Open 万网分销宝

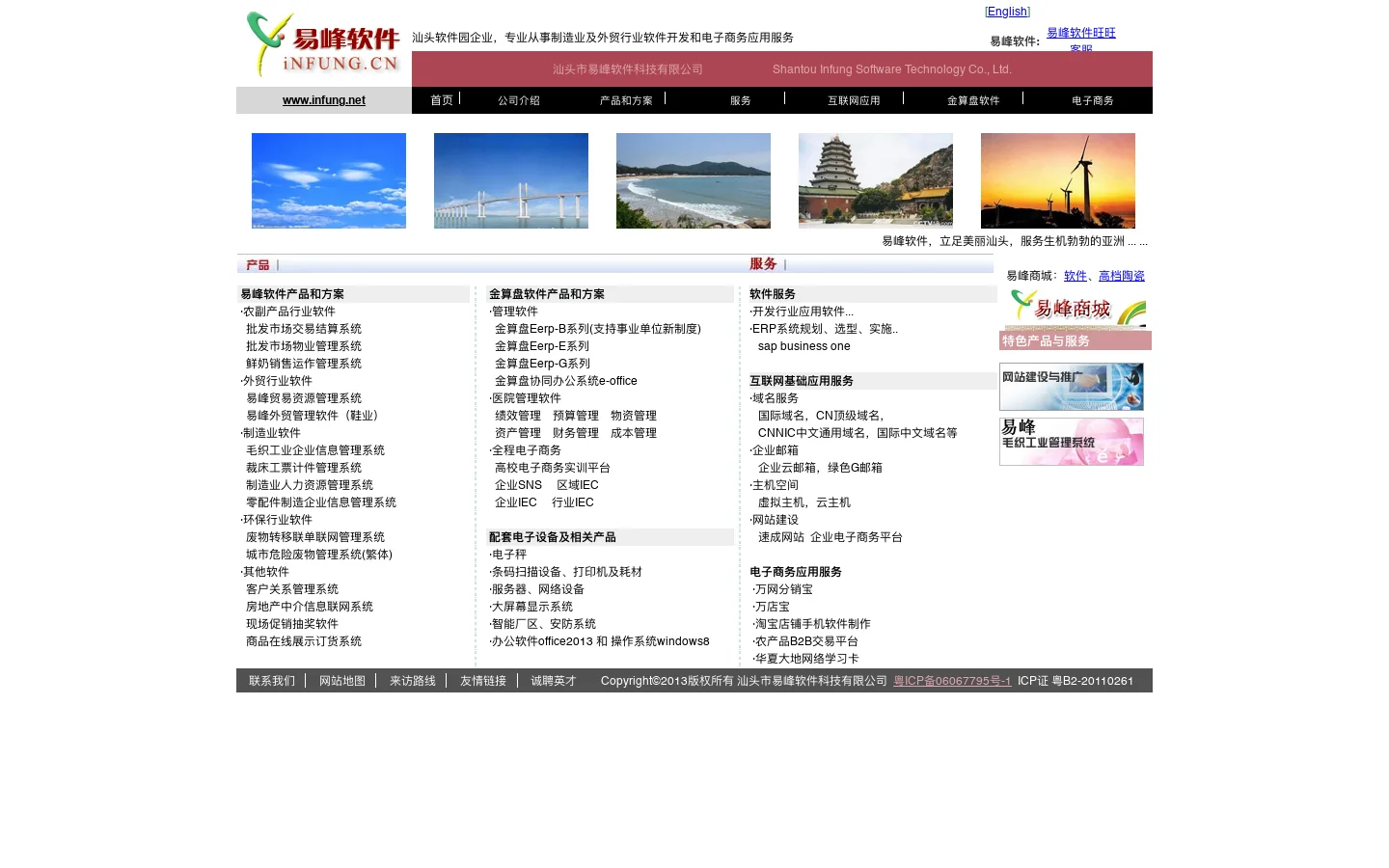click(x=784, y=589)
